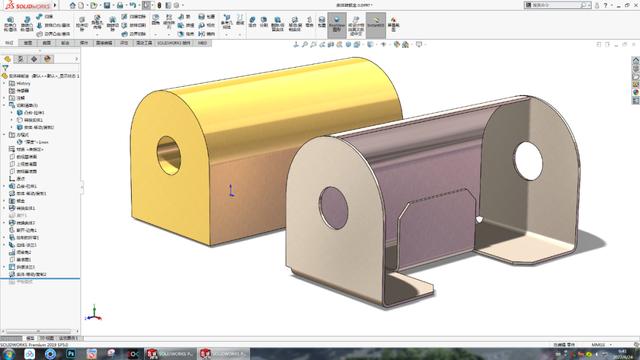The image size is (640, 360).
Task: Select the Revolved Cut tool
Action: pyautogui.click(x=113, y=24)
